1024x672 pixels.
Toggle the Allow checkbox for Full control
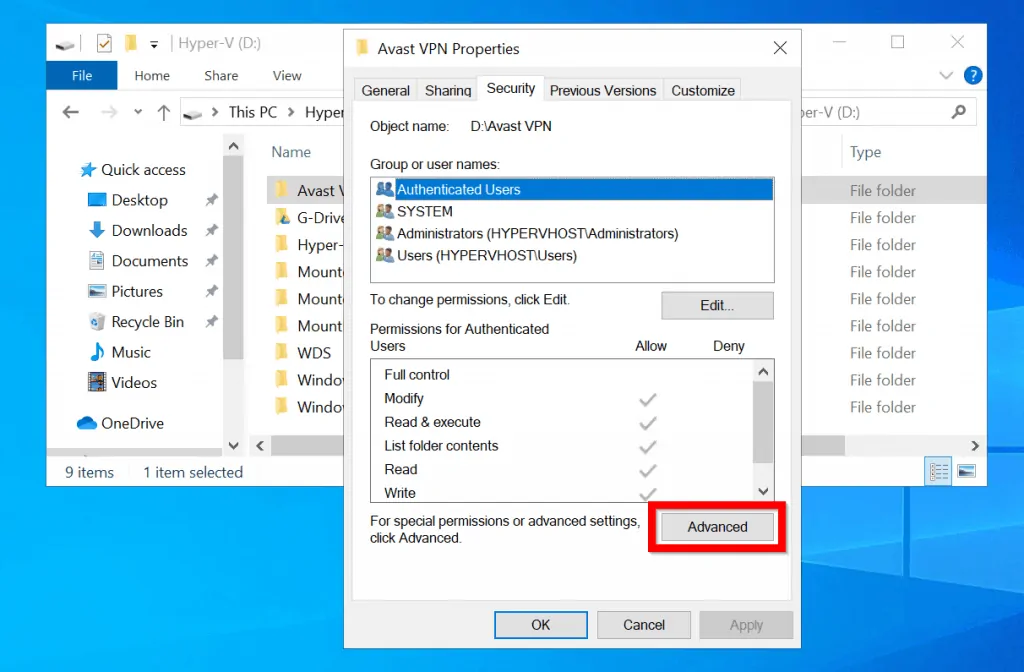point(648,375)
